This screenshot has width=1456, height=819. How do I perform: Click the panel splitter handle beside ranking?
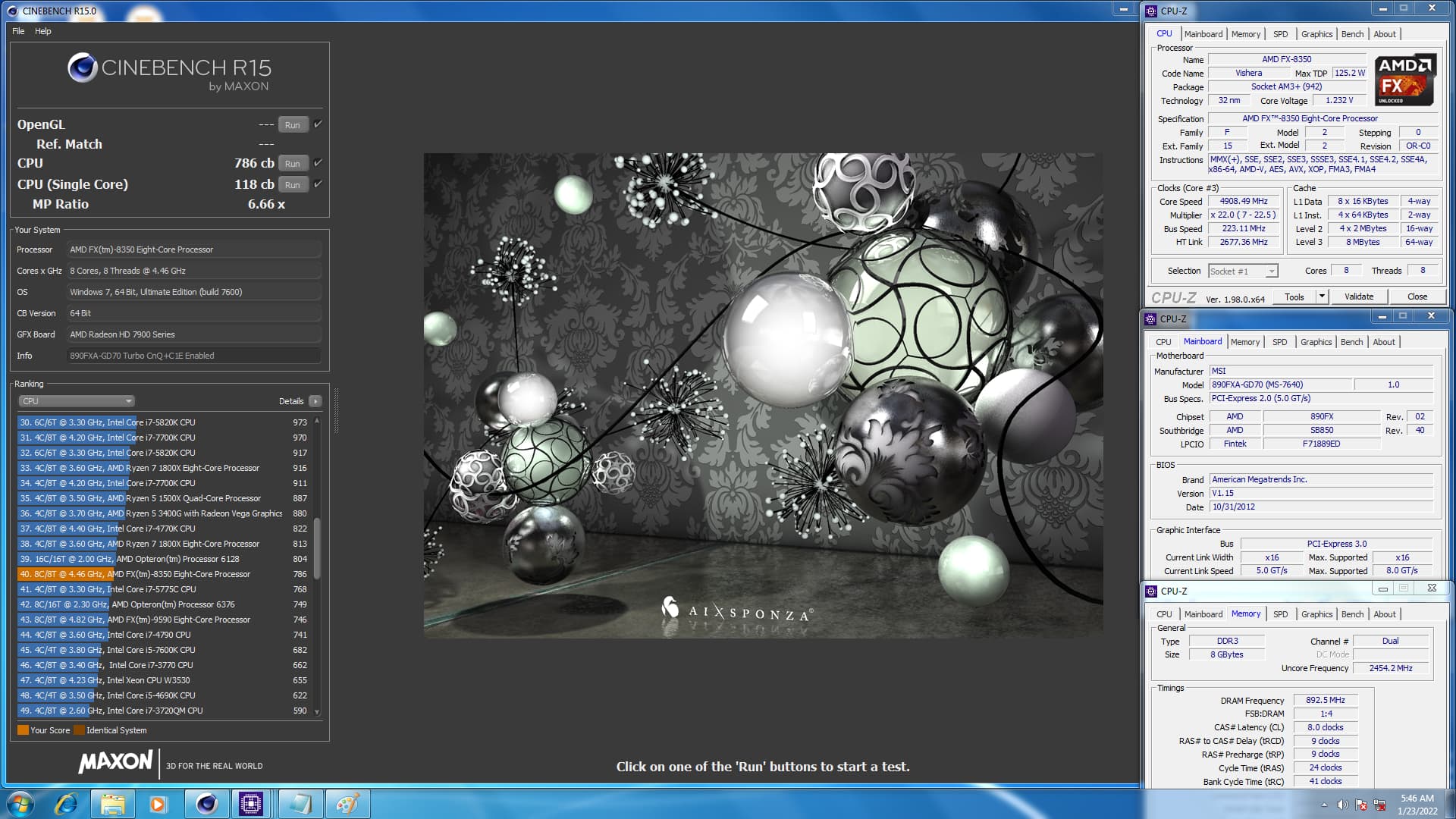point(336,410)
